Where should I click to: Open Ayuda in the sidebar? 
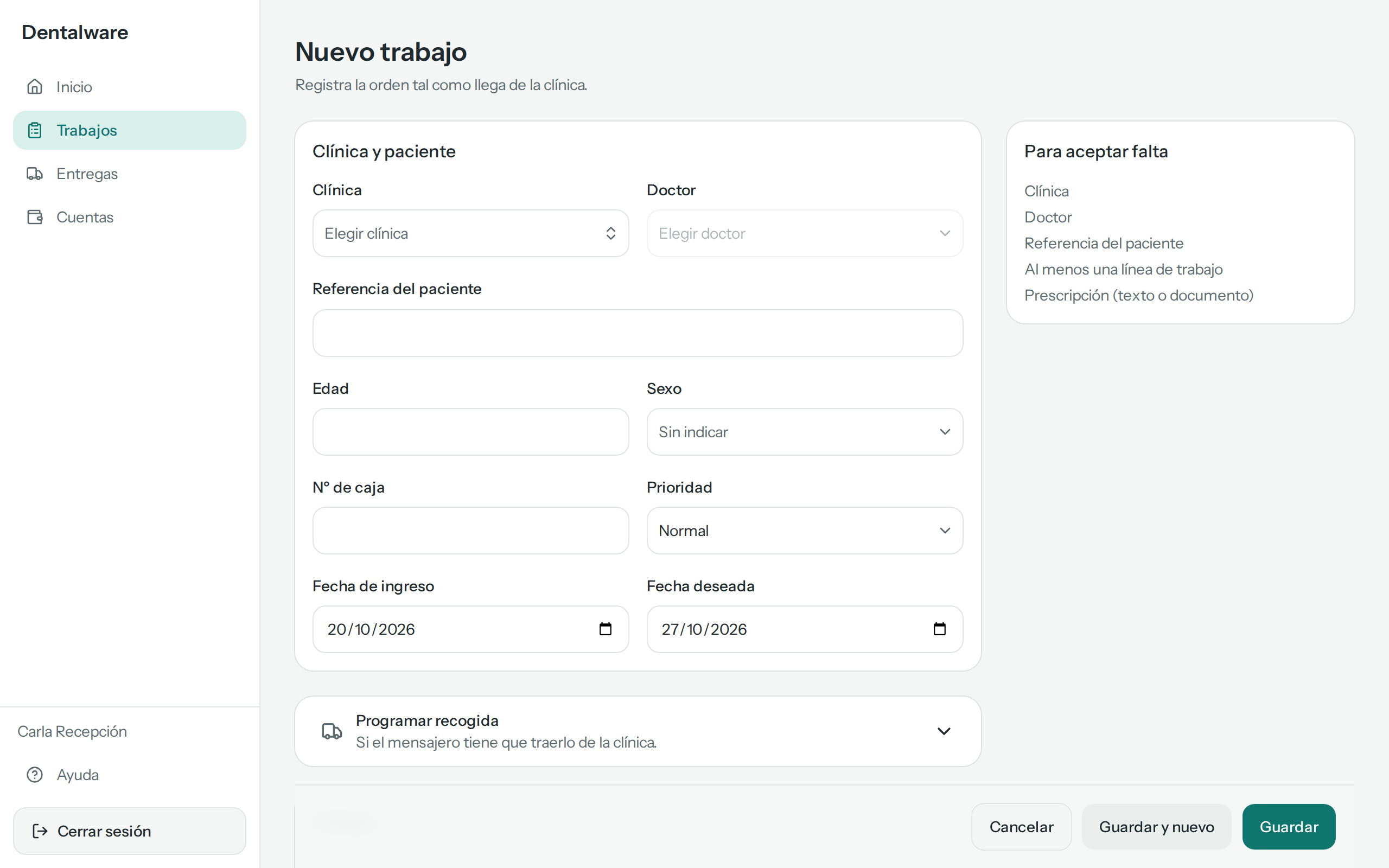pyautogui.click(x=130, y=775)
